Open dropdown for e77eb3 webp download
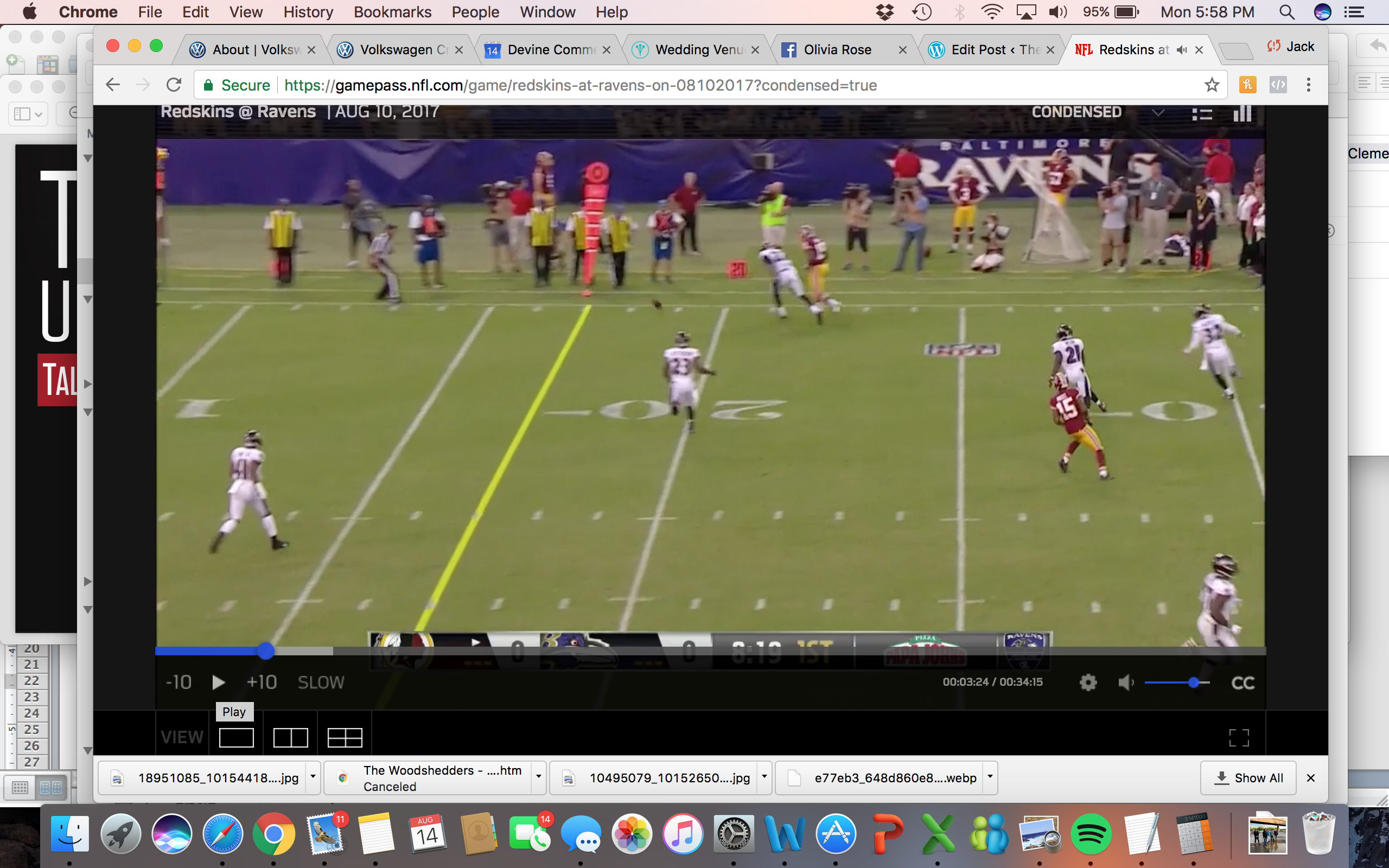1389x868 pixels. (x=990, y=777)
